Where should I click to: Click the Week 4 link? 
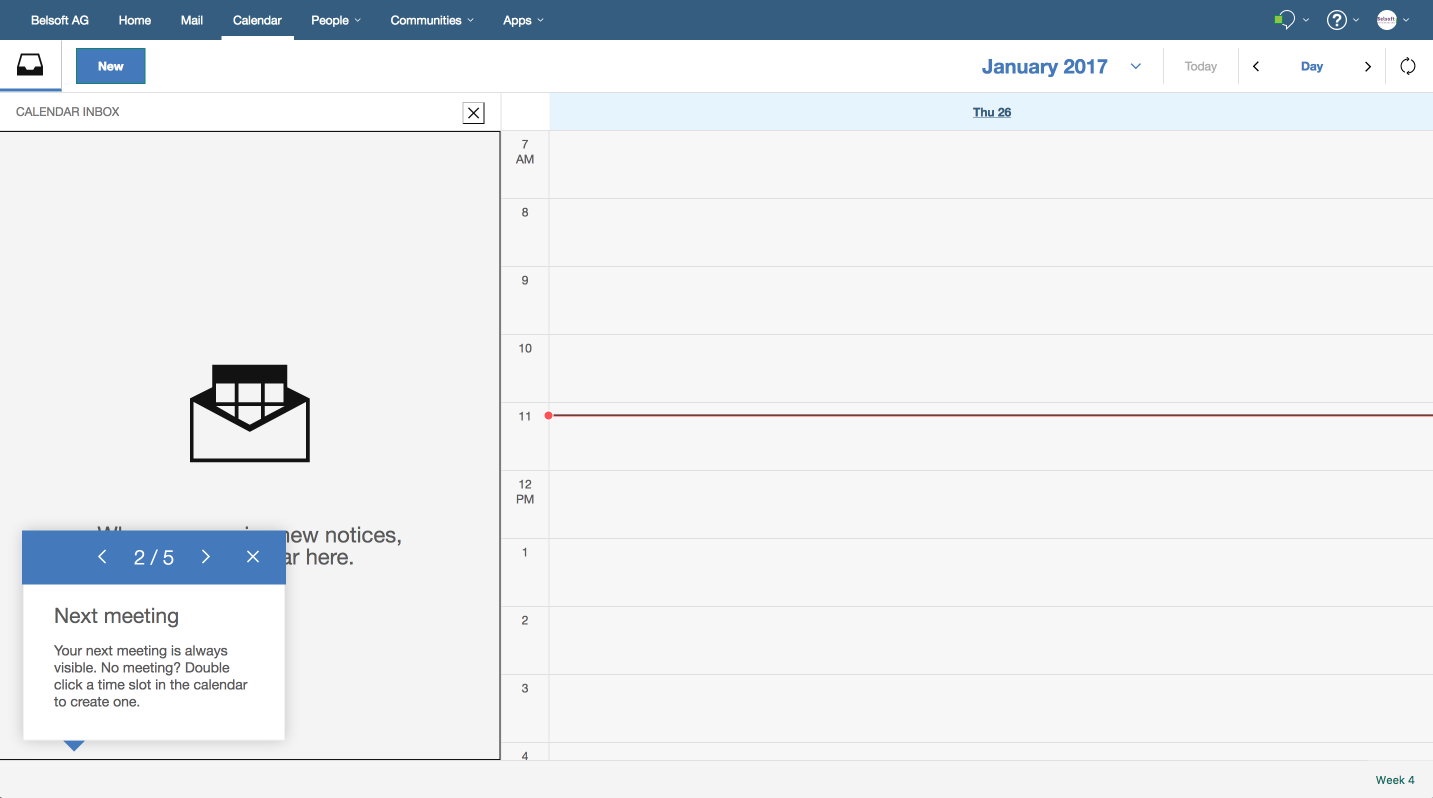pyautogui.click(x=1394, y=779)
